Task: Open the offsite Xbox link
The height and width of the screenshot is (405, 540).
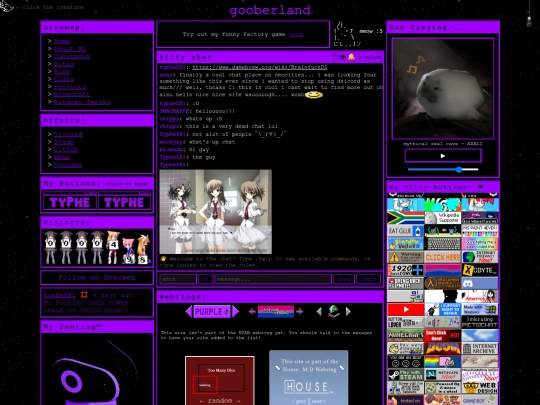Action: click(x=62, y=157)
